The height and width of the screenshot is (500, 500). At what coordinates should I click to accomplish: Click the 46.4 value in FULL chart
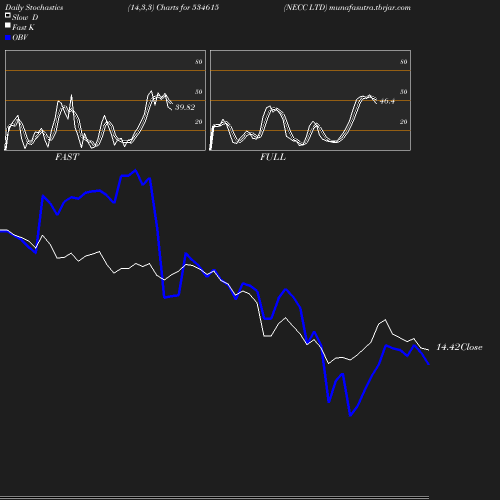click(387, 101)
